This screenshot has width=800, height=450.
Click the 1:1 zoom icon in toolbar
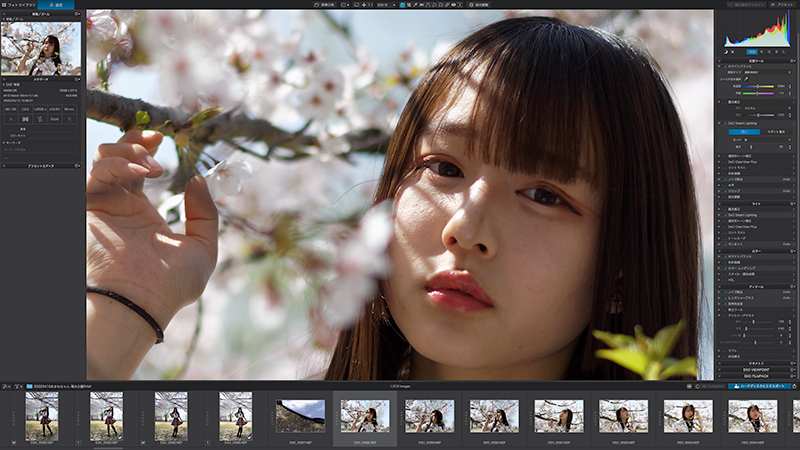[370, 5]
